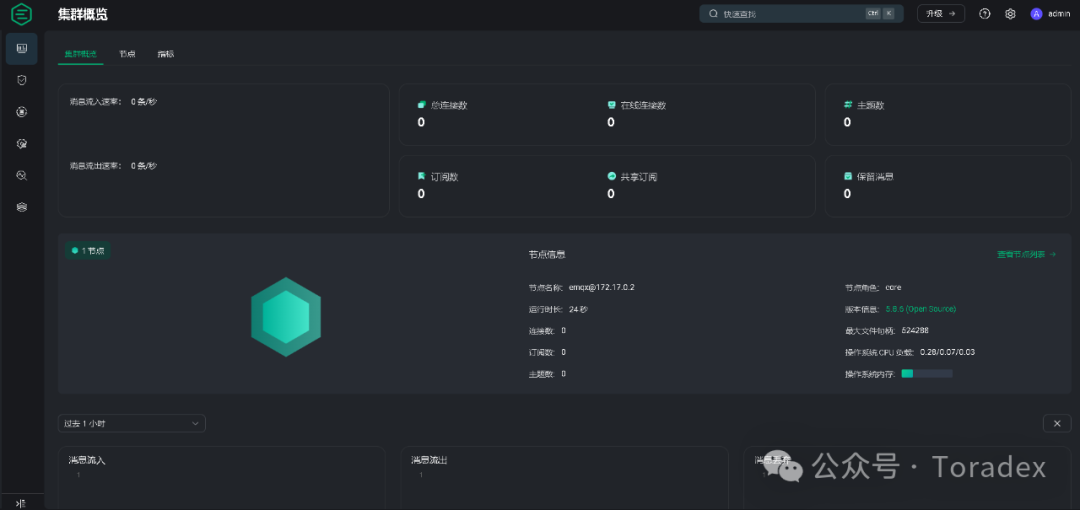Viewport: 1080px width, 510px height.
Task: Open the monitoring dashboard sidebar icon
Action: (21, 48)
